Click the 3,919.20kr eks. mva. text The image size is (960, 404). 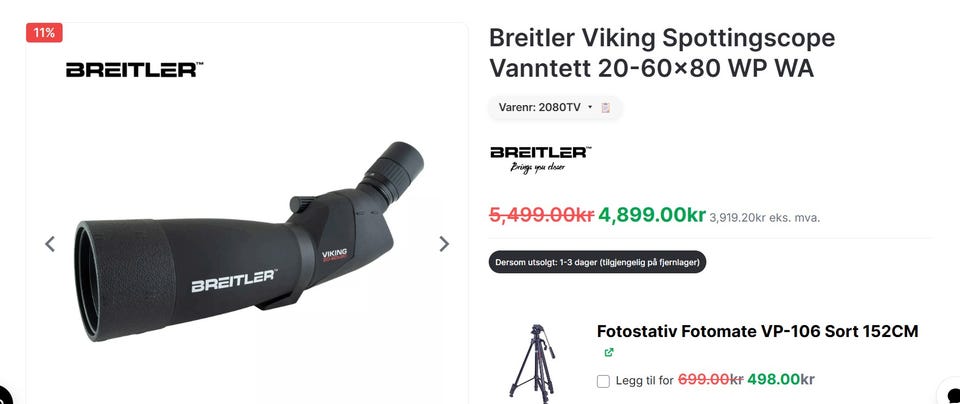[764, 217]
